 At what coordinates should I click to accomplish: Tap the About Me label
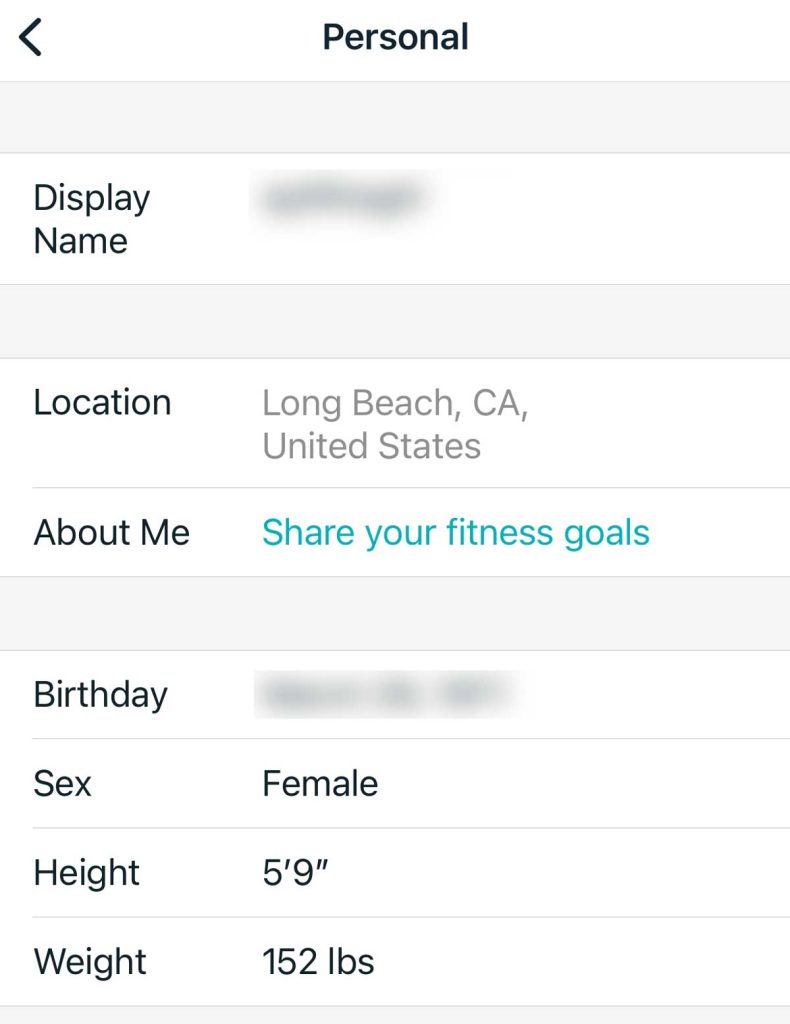pos(111,532)
